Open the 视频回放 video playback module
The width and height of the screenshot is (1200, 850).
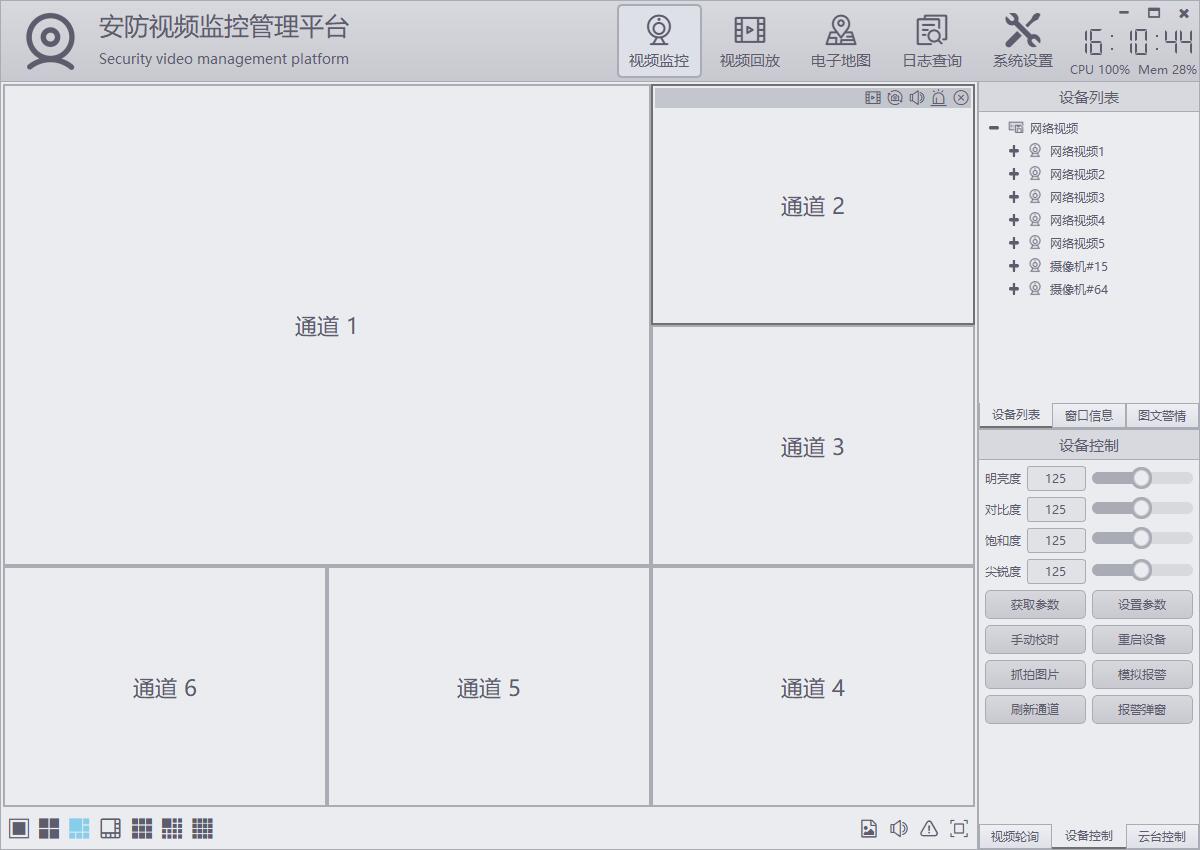749,42
